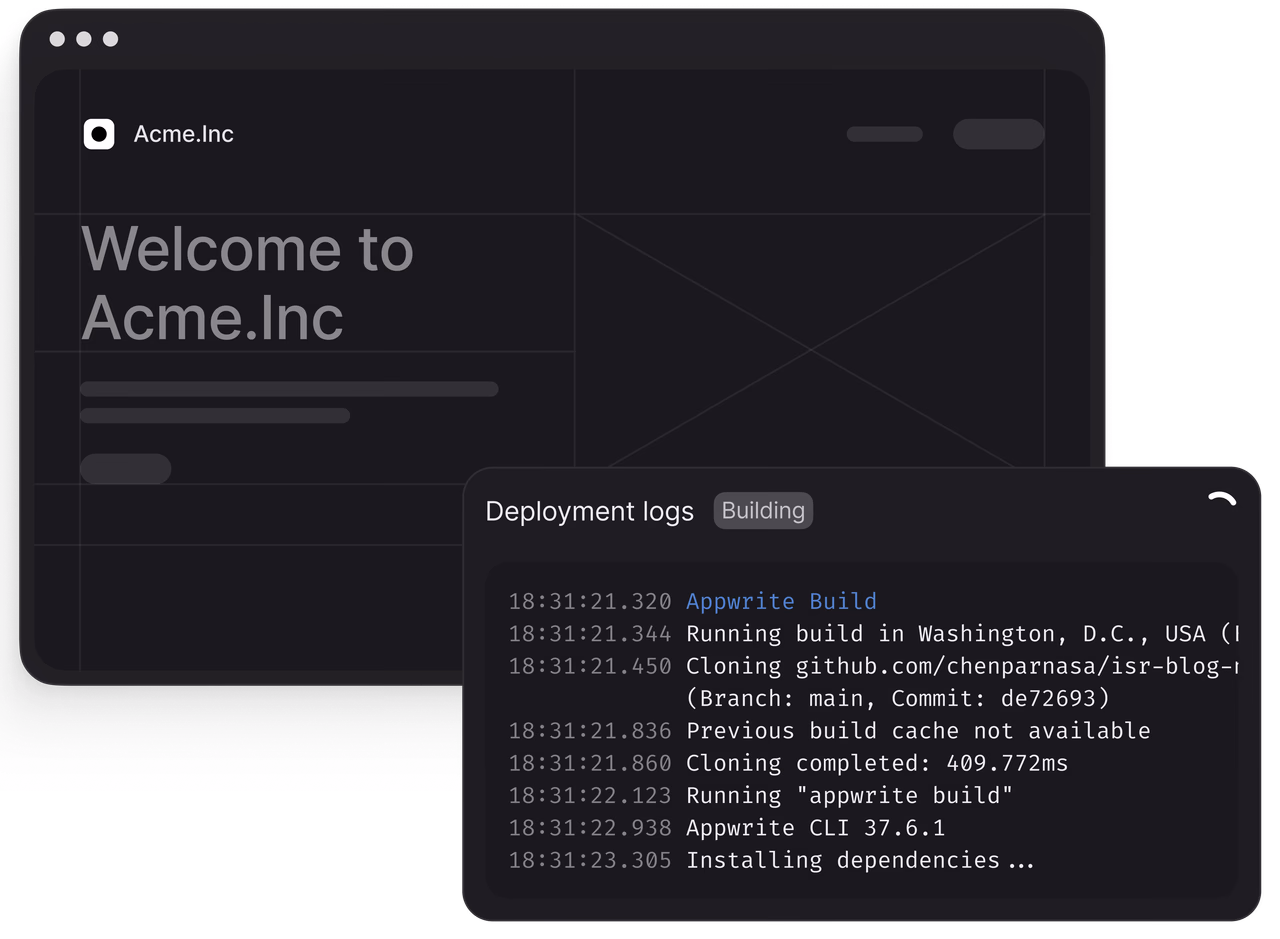
Task: Click timestamp 18:31:21.320
Action: click(x=590, y=601)
